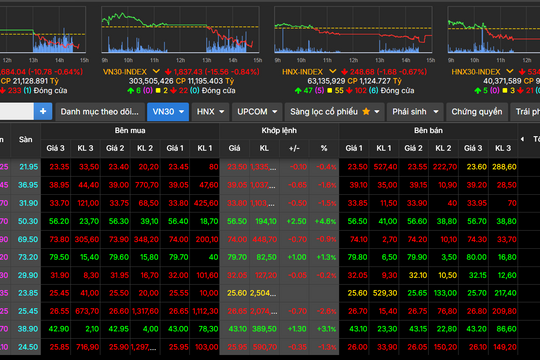Image resolution: width=540 pixels, height=360 pixels.
Task: Click the ask volume 529,30 cell
Action: coord(385,293)
